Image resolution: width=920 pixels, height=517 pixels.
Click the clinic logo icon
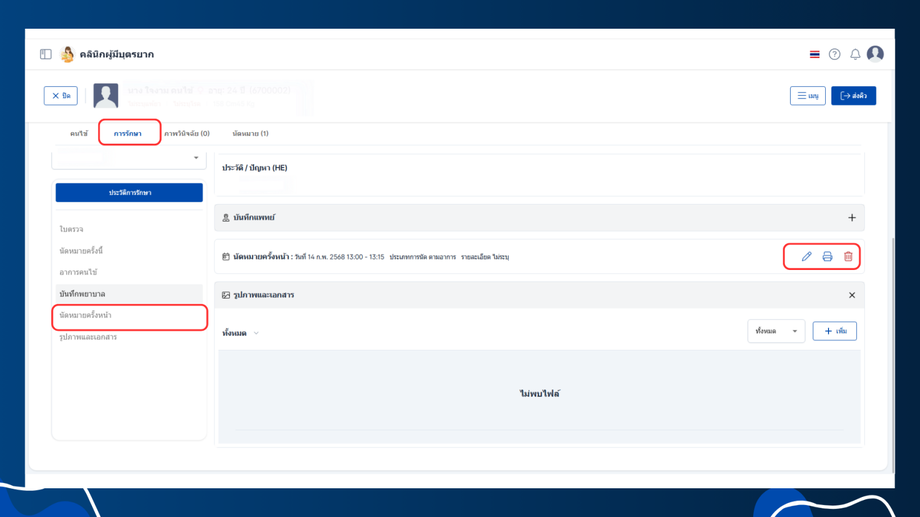[67, 54]
